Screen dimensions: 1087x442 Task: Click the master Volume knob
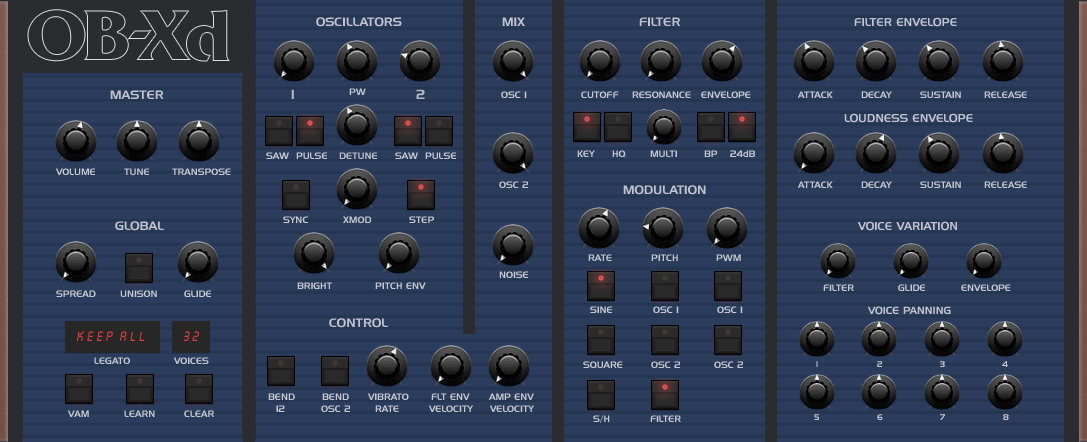tap(76, 141)
